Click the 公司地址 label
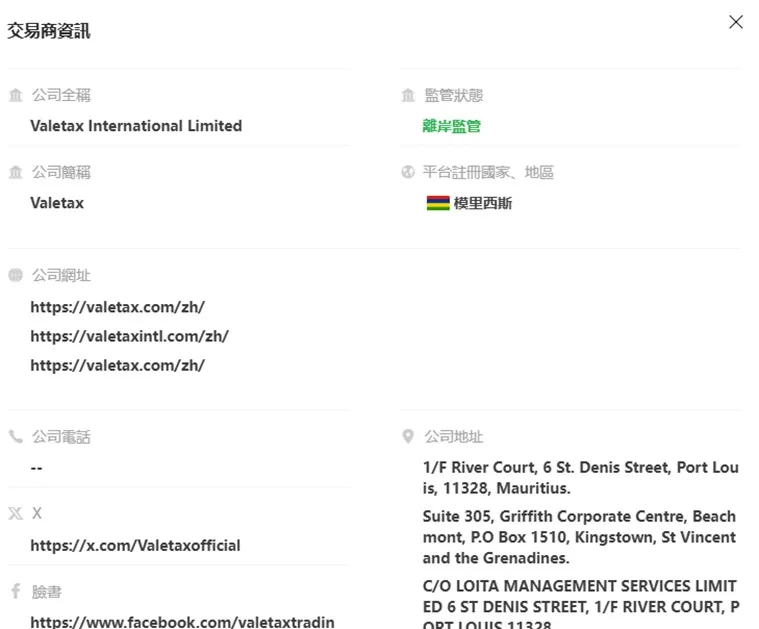The height and width of the screenshot is (629, 759). (454, 436)
